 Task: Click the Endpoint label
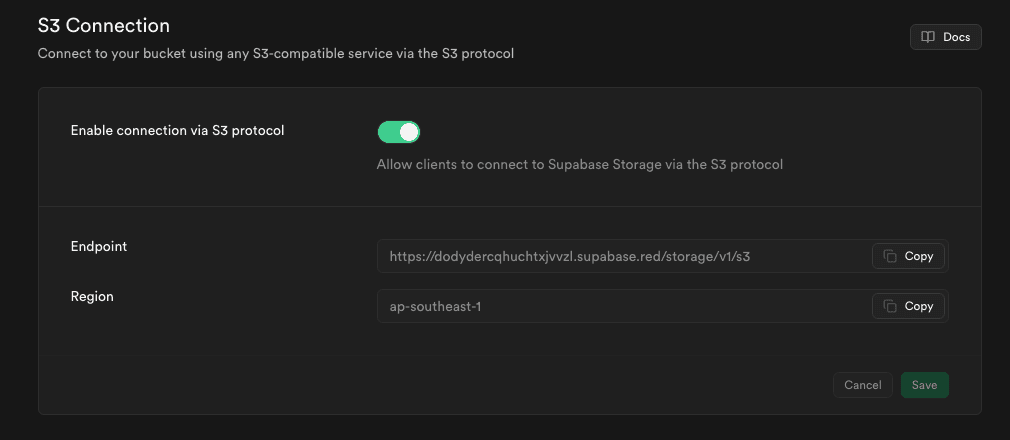pyautogui.click(x=99, y=247)
